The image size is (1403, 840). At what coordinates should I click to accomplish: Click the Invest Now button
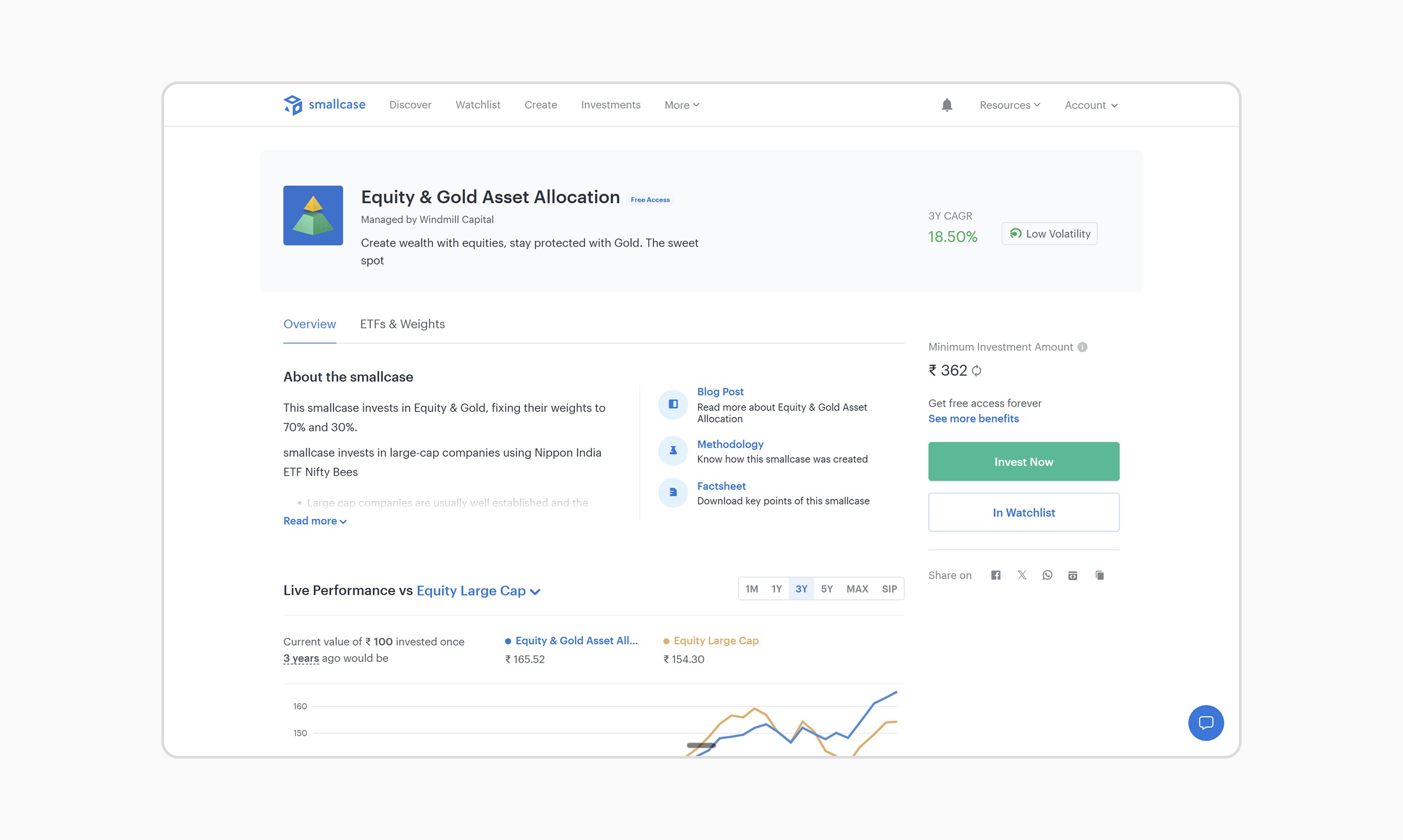pos(1024,461)
